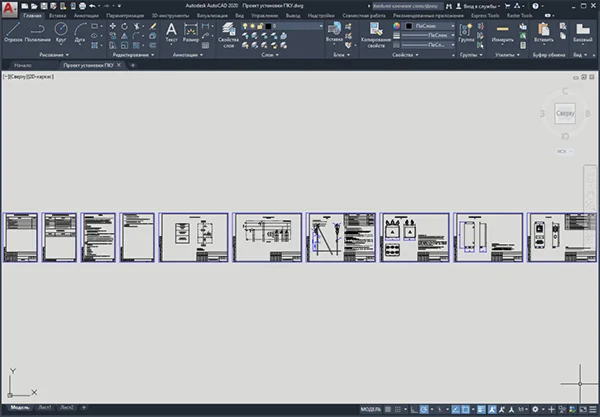Screen dimensions: 600x417
Task: Select the Полилиния (Polyline) tool
Action: [38, 31]
